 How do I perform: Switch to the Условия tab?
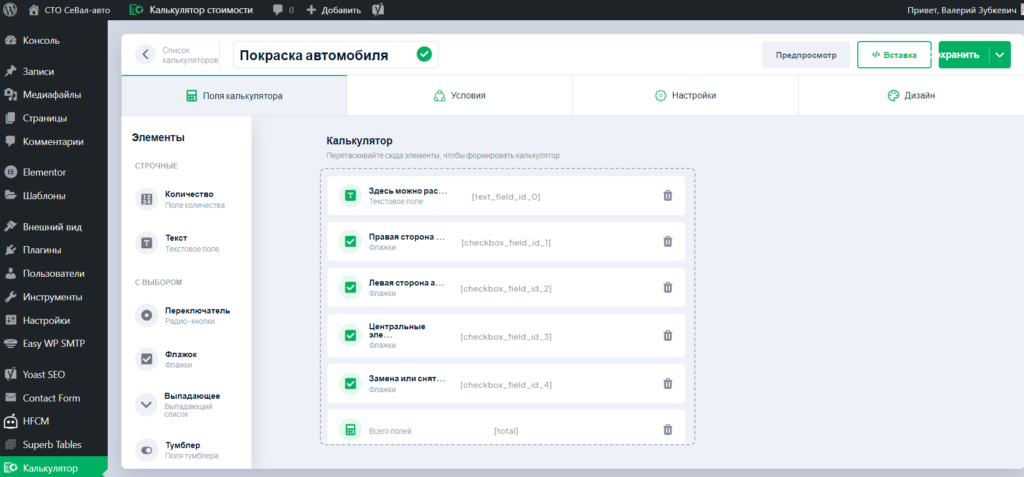[459, 95]
